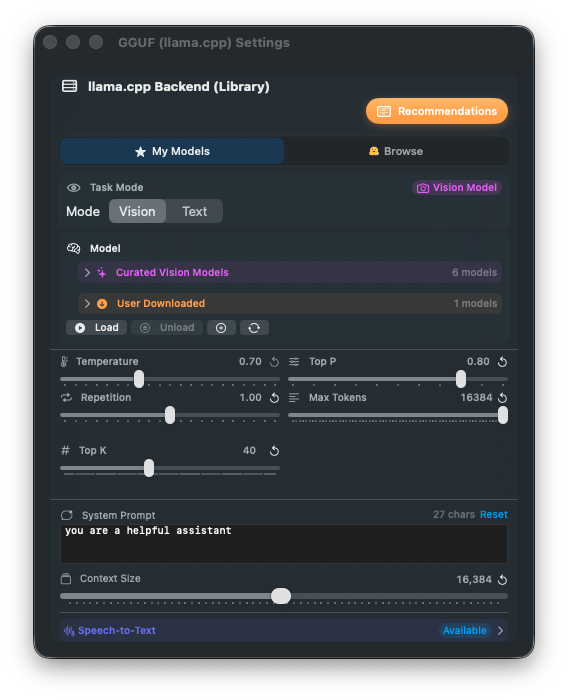
Task: Click the System Prompt bubble icon
Action: 67,515
